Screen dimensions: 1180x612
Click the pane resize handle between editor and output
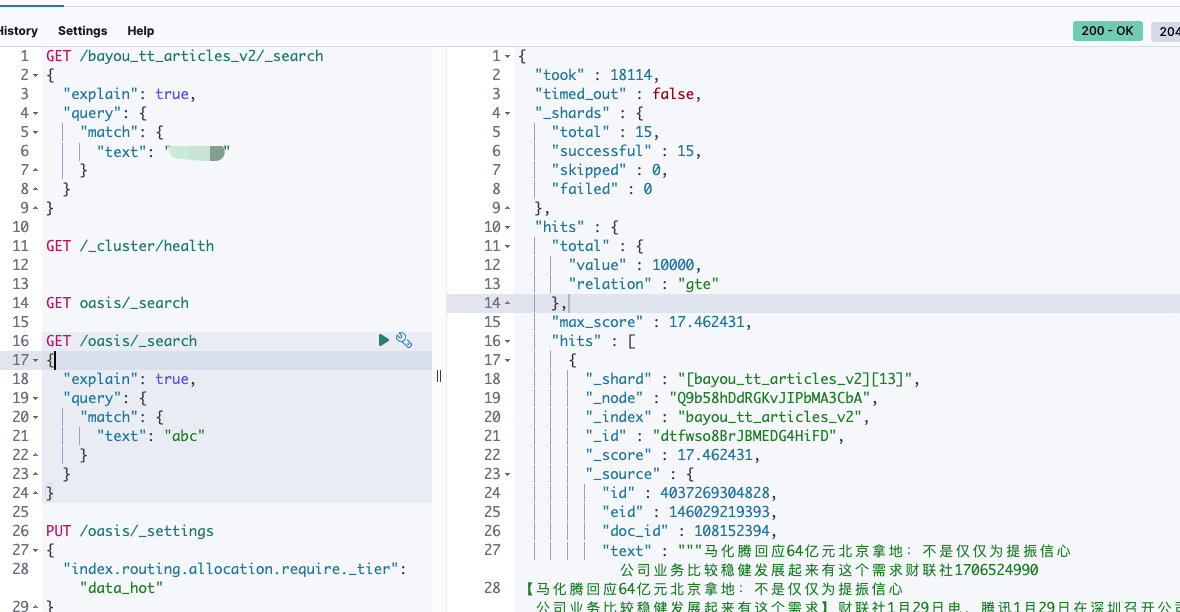(439, 376)
